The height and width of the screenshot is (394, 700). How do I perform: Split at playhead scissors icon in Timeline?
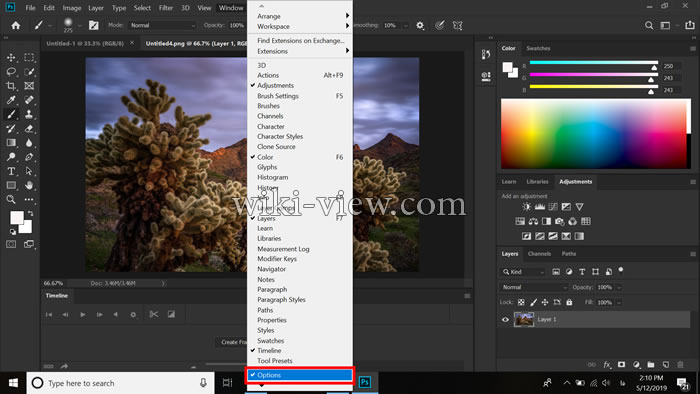[x=154, y=314]
